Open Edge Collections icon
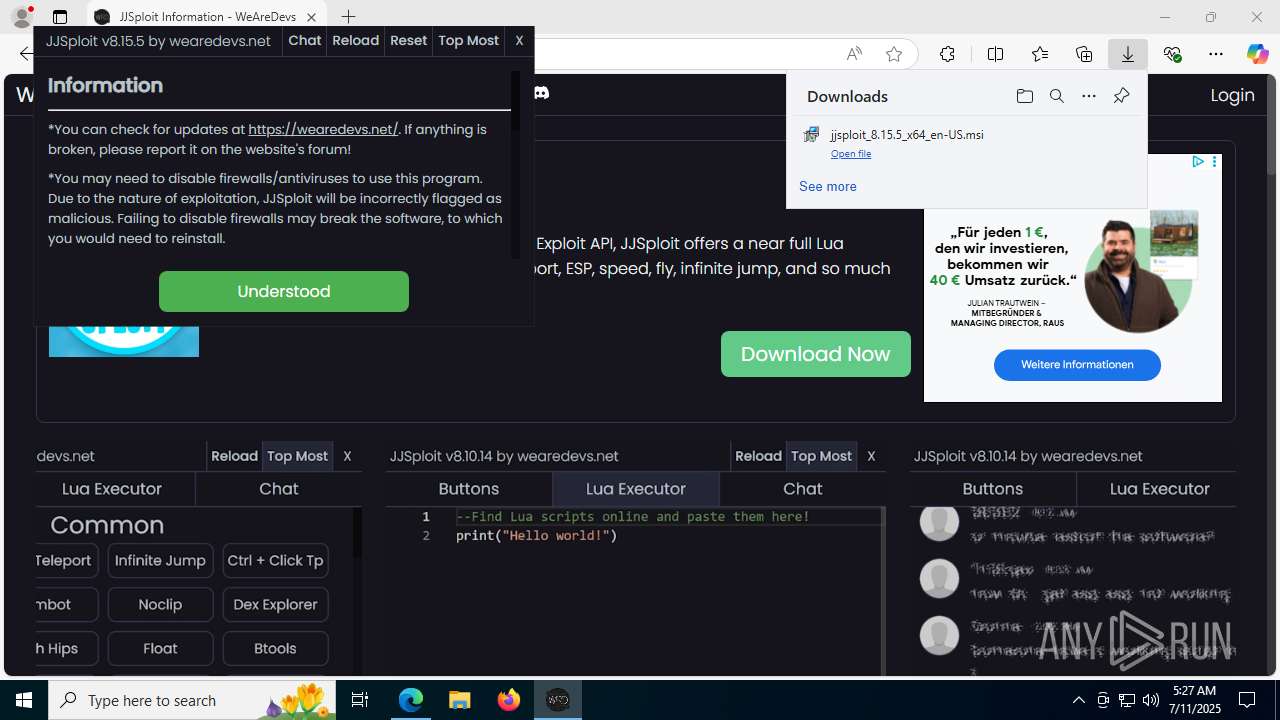This screenshot has width=1280, height=720. 1084,54
